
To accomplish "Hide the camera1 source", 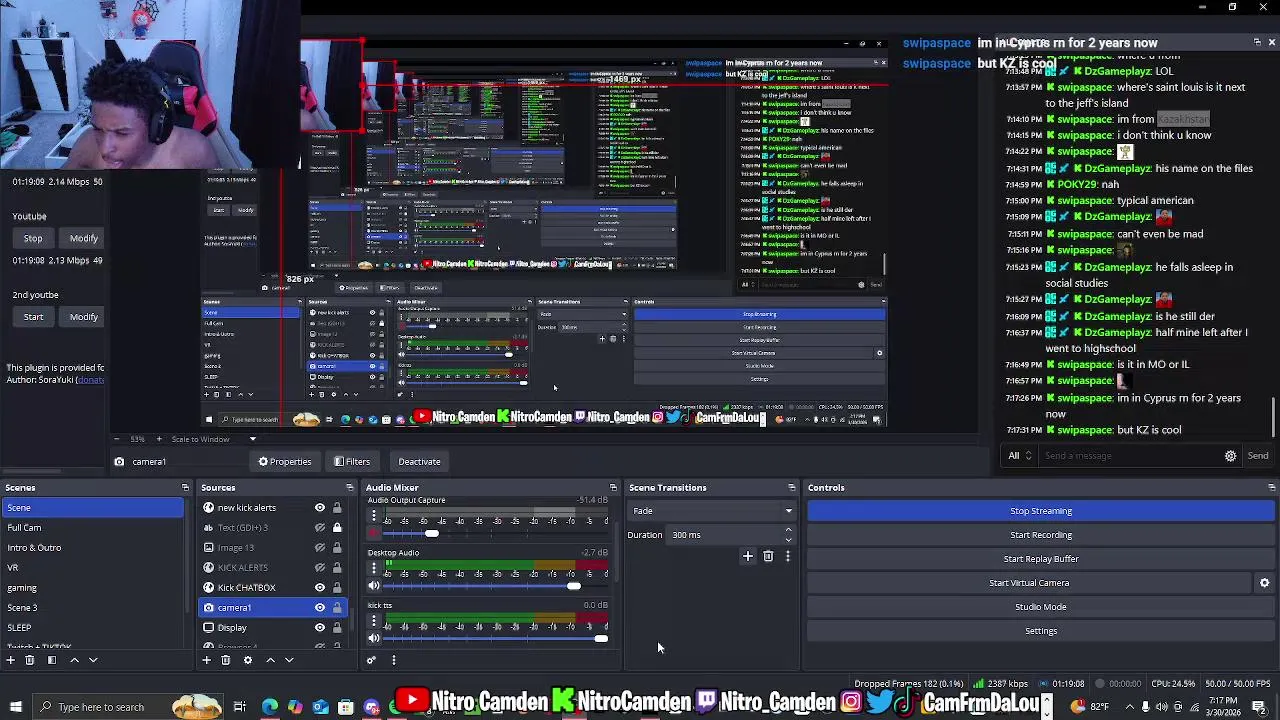I will point(320,608).
